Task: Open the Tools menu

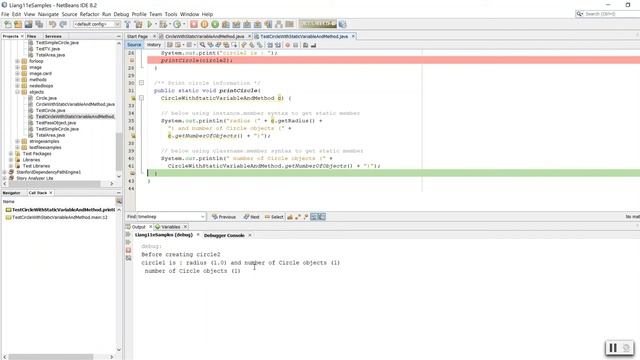Action: [x=171, y=14]
